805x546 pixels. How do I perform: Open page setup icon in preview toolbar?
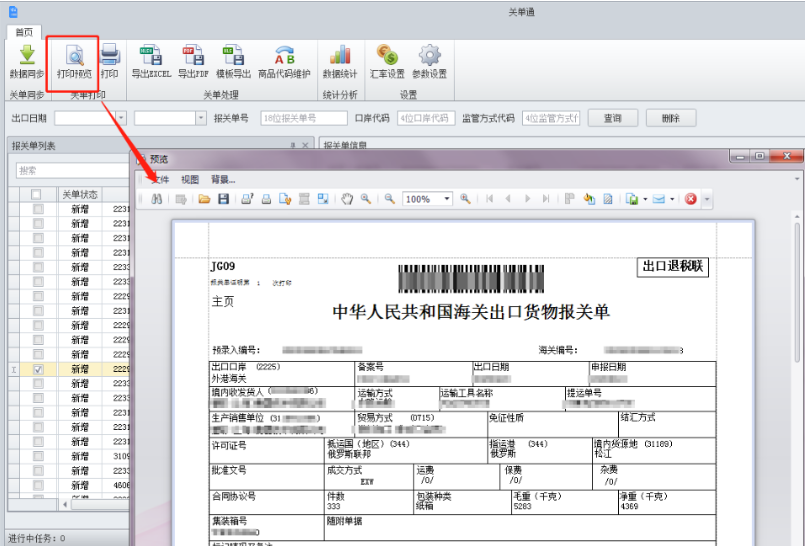(x=285, y=199)
